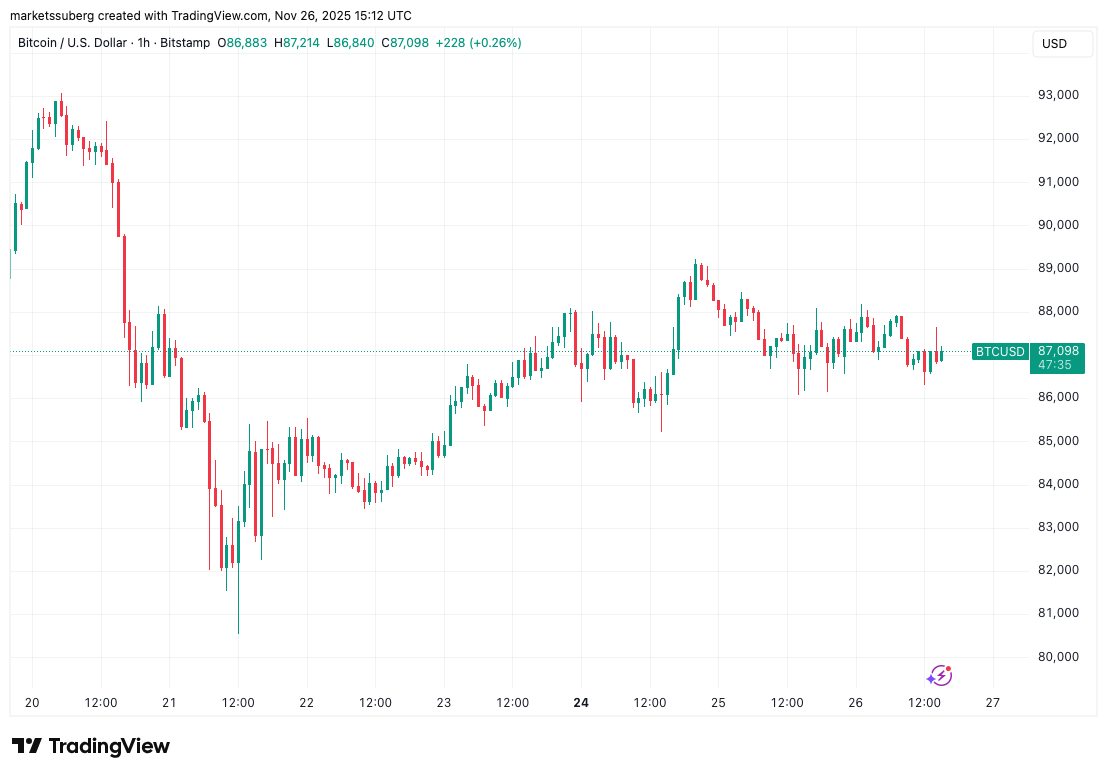Select the bold 24 date on the time axis

click(580, 703)
